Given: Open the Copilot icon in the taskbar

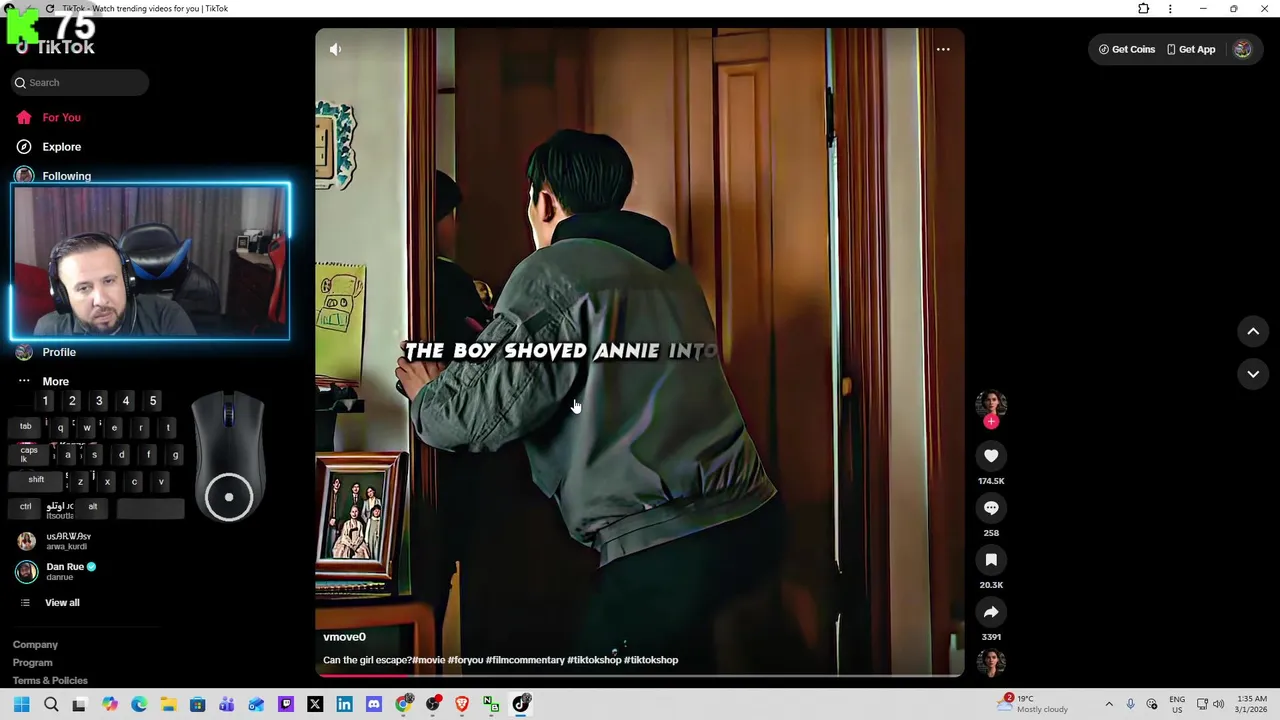Looking at the screenshot, I should 109,704.
